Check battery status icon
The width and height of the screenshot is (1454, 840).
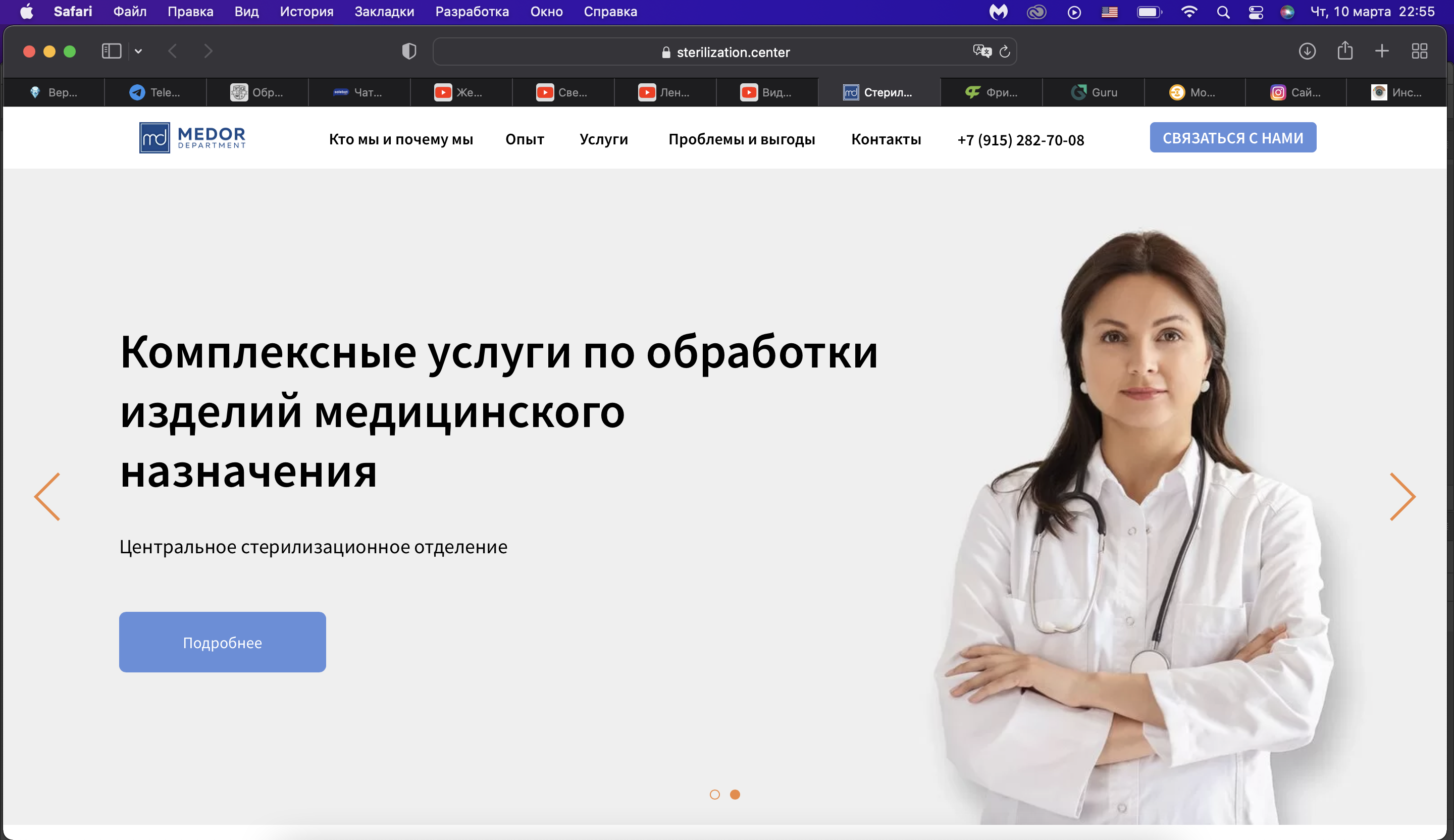1150,12
